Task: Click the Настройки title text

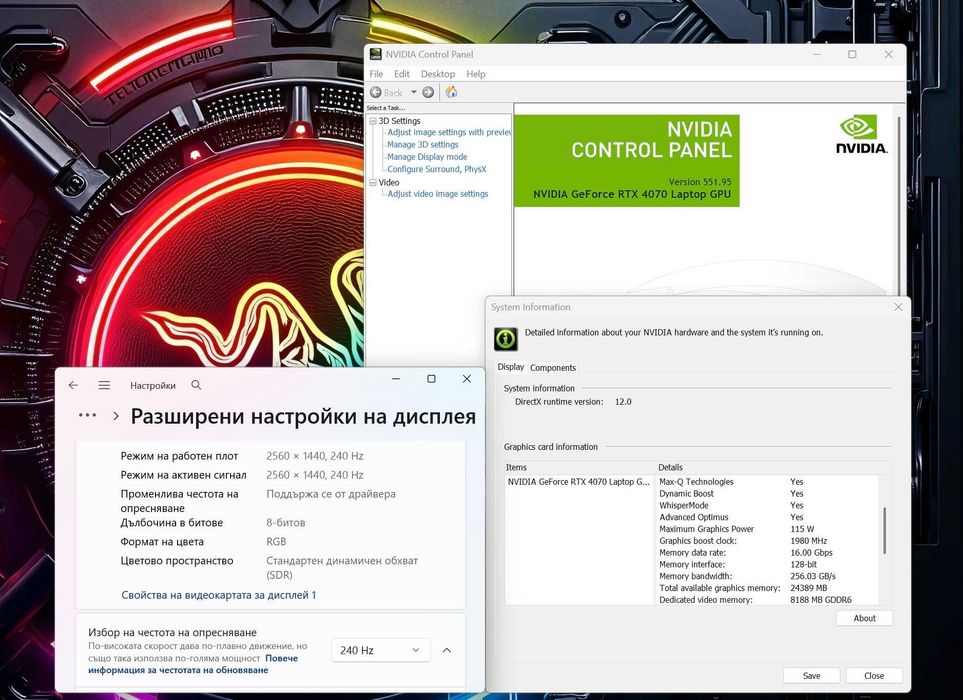Action: 153,386
